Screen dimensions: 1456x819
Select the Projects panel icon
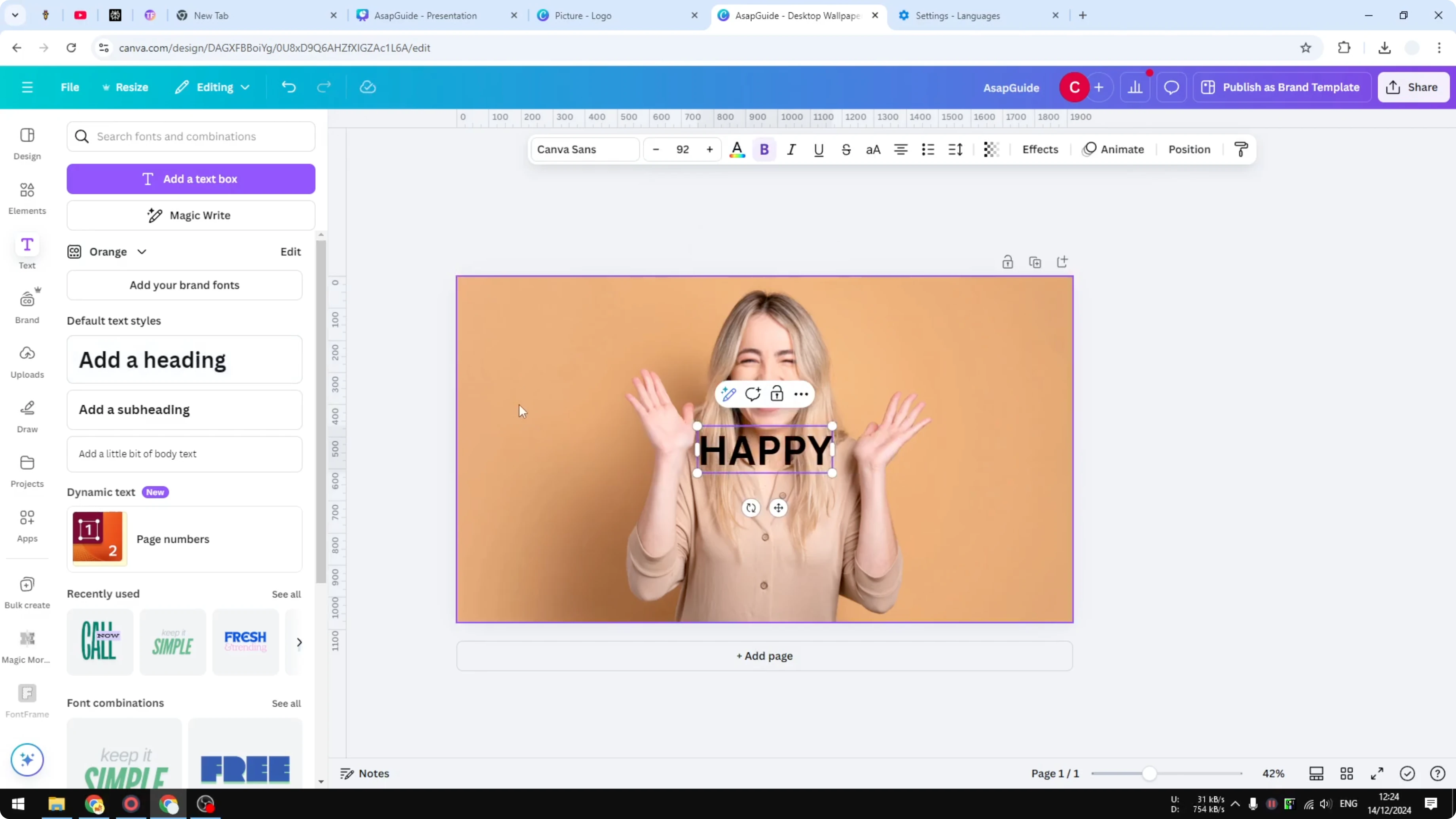[27, 470]
